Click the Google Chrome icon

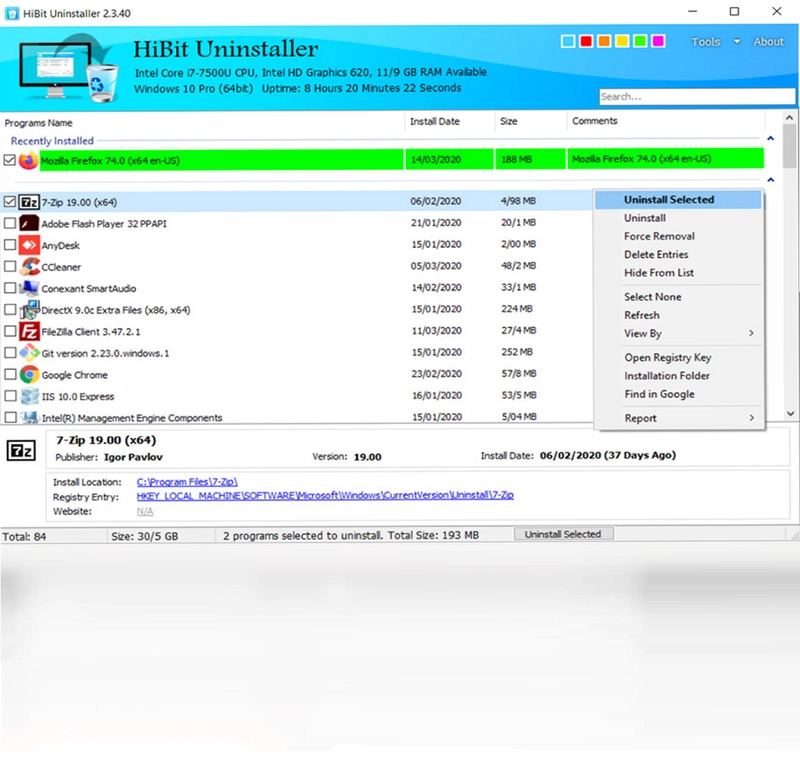pos(29,375)
